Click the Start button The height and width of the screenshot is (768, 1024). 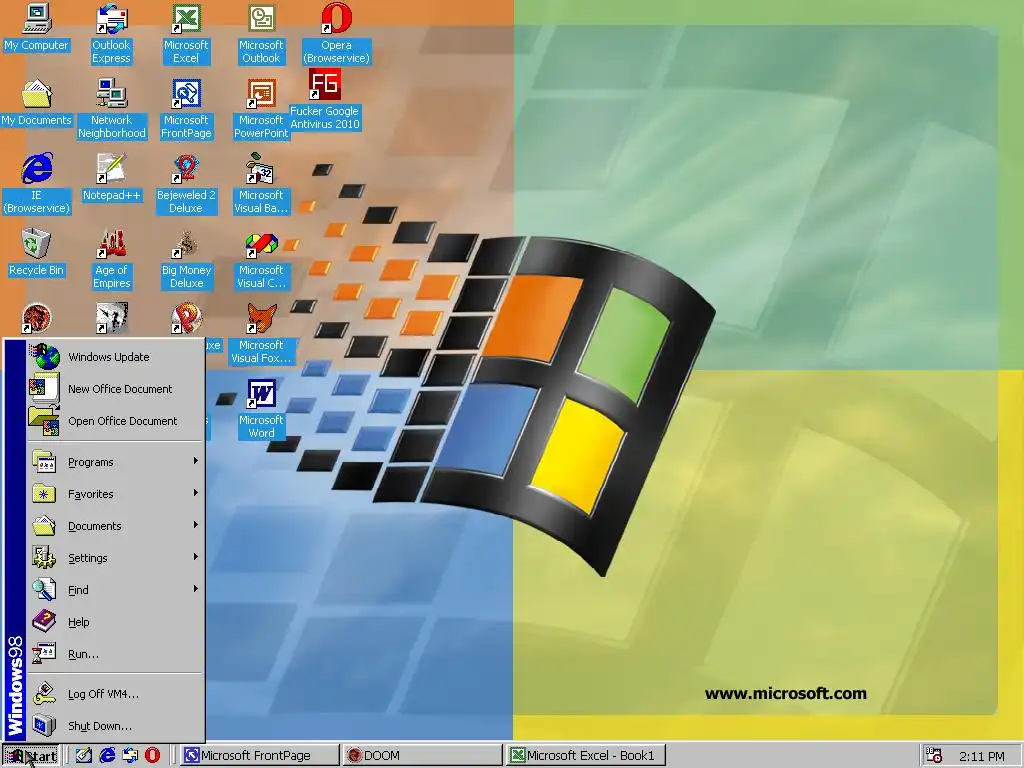pos(30,756)
